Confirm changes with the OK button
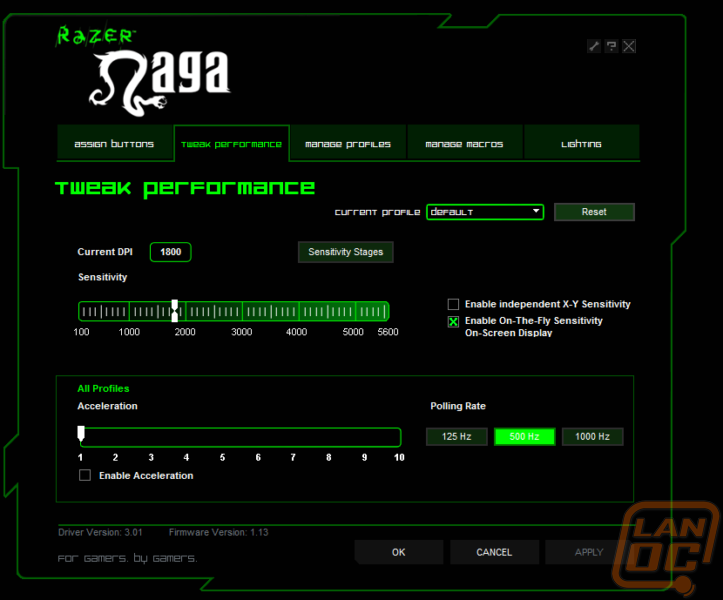 click(399, 552)
